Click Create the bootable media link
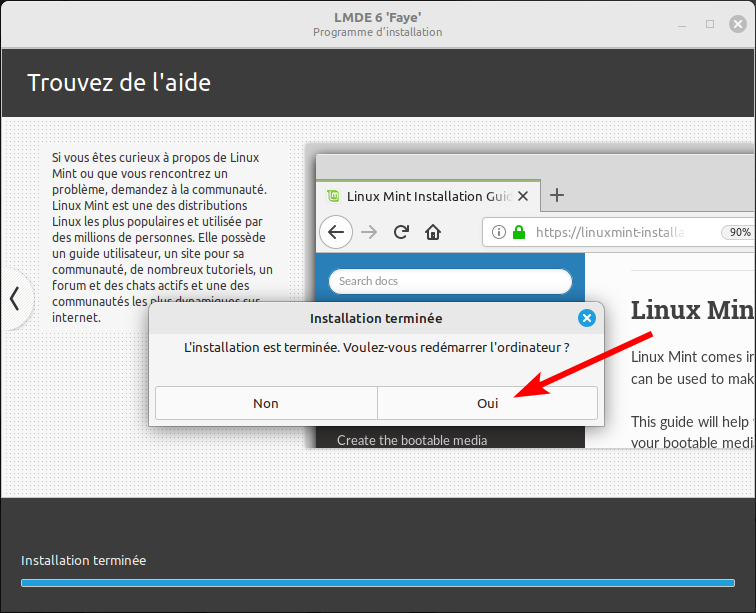This screenshot has width=756, height=613. [x=412, y=440]
